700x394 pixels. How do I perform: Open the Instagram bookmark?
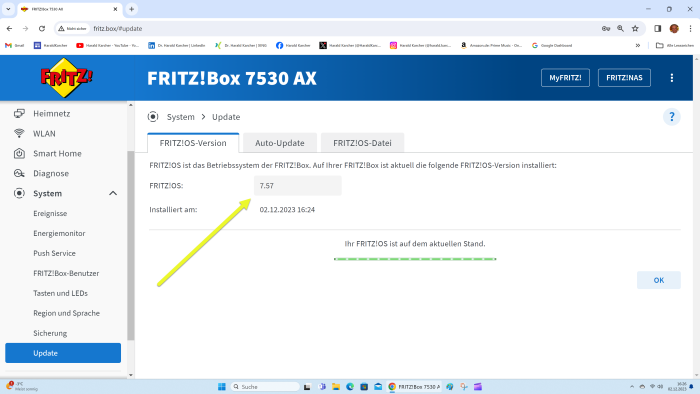421,46
